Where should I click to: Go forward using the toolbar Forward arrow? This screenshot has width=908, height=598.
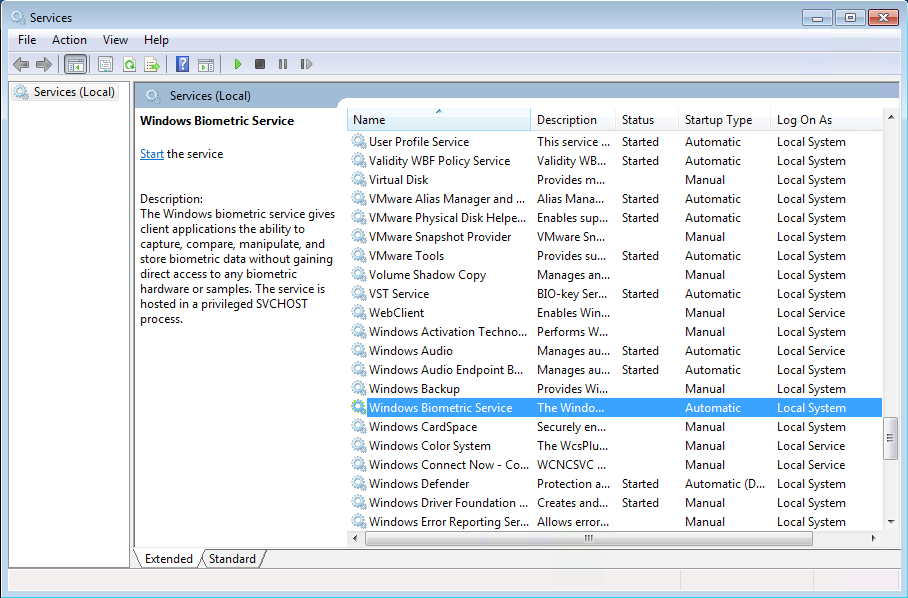[44, 64]
